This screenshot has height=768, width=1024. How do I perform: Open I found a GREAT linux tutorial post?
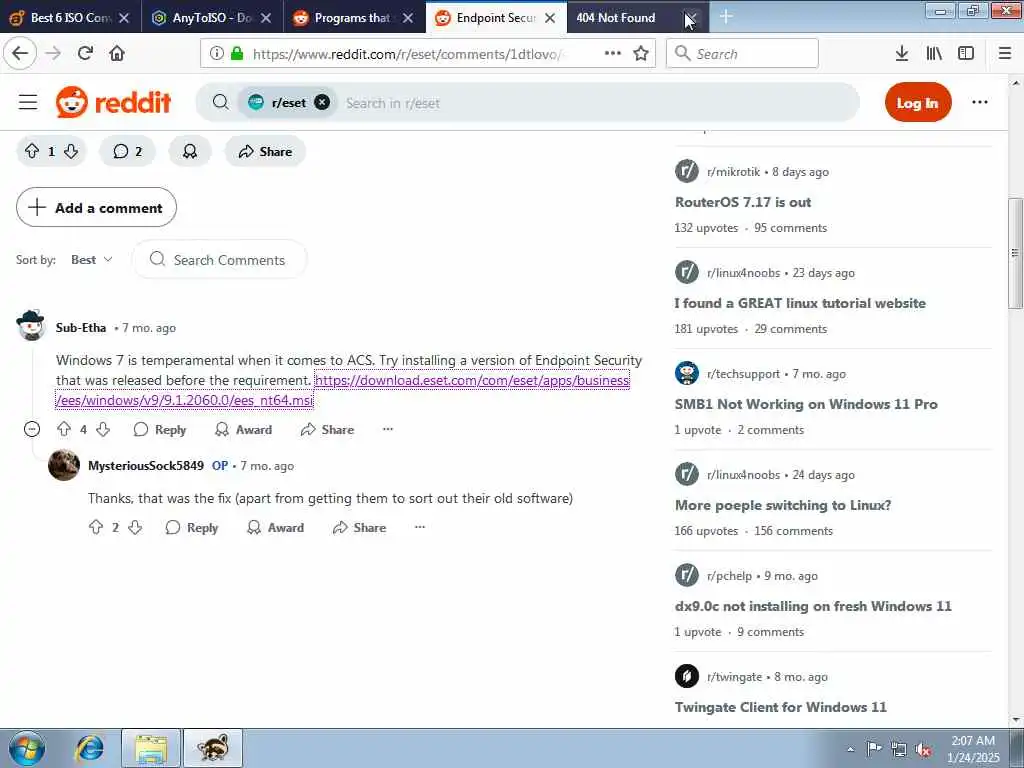pos(800,303)
